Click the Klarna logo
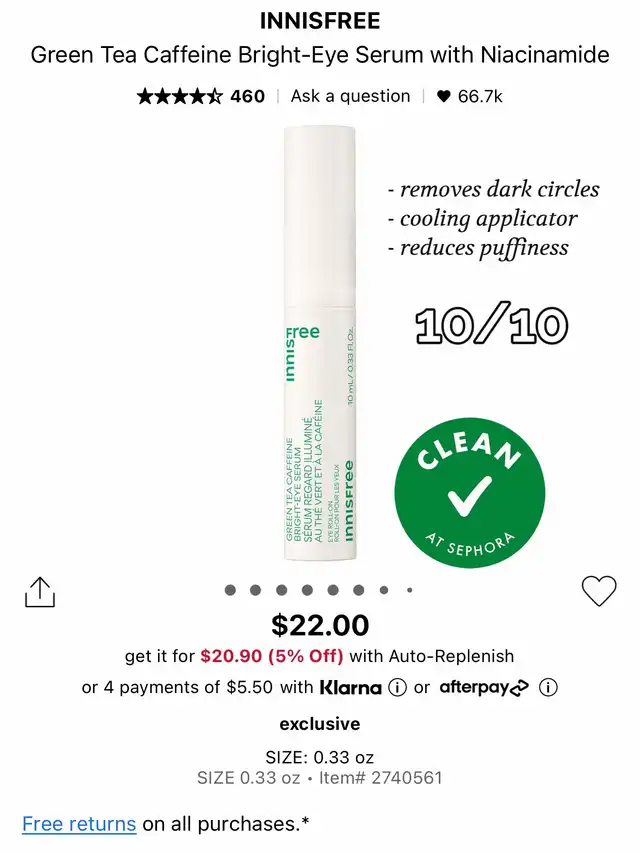This screenshot has height=853, width=640. 350,688
